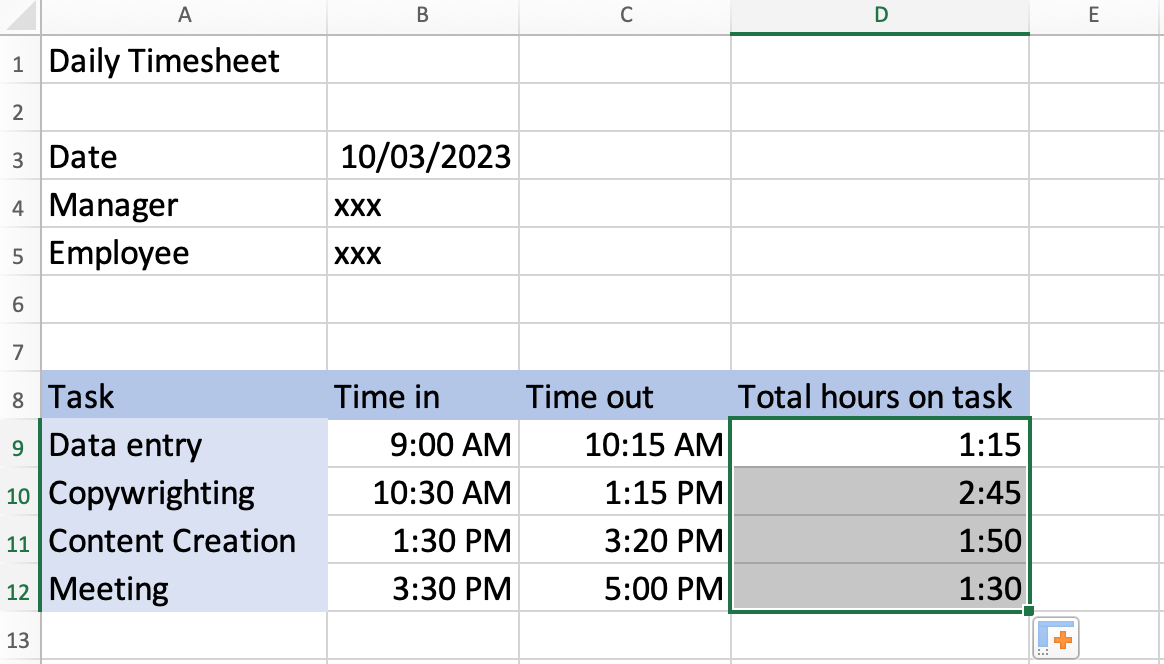This screenshot has width=1164, height=664.
Task: Open the Auto Fill Options button
Action: pos(1054,637)
